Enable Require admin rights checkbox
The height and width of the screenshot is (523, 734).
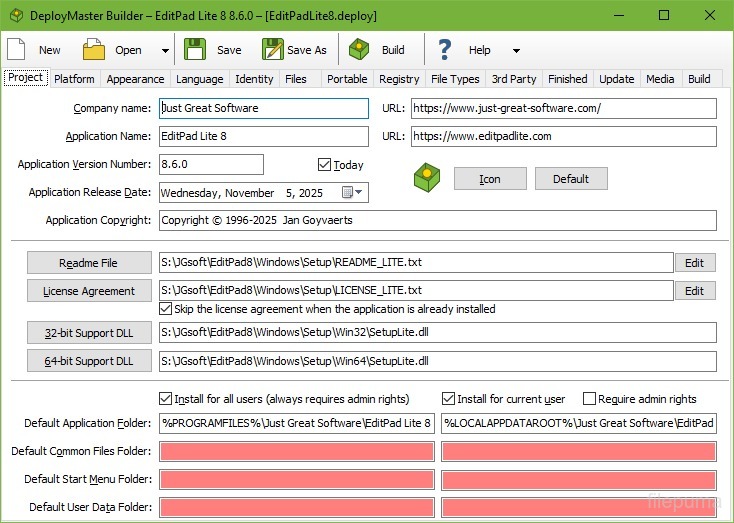(x=589, y=399)
